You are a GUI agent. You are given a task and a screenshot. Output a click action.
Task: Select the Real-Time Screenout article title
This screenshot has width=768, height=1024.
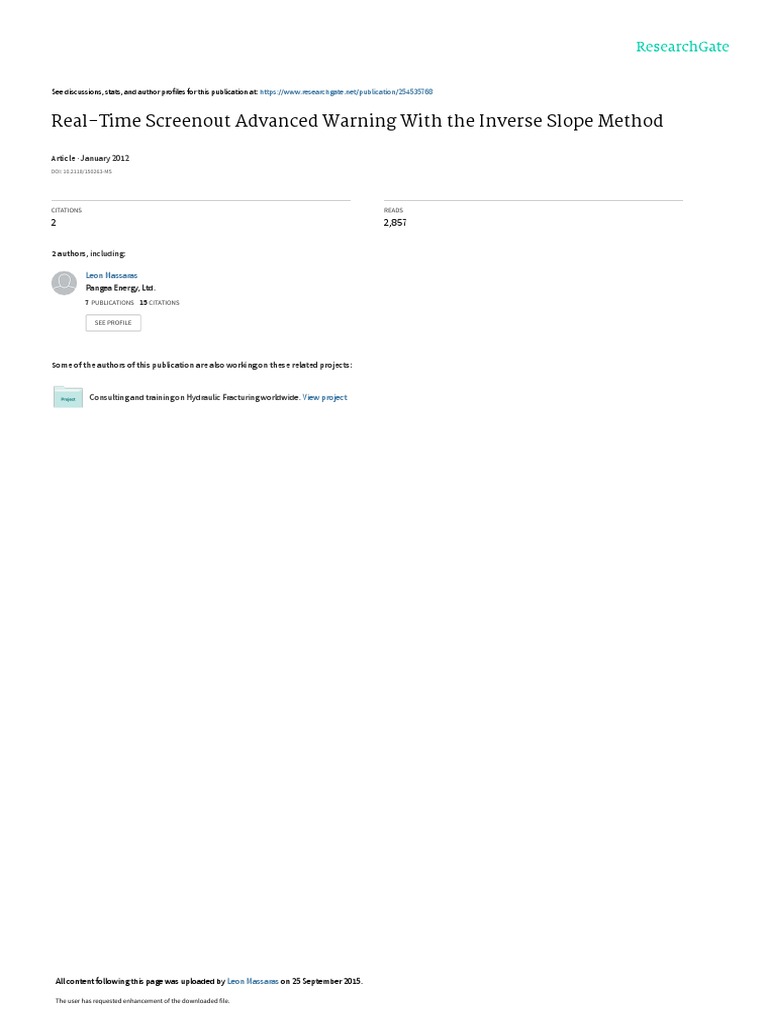357,121
